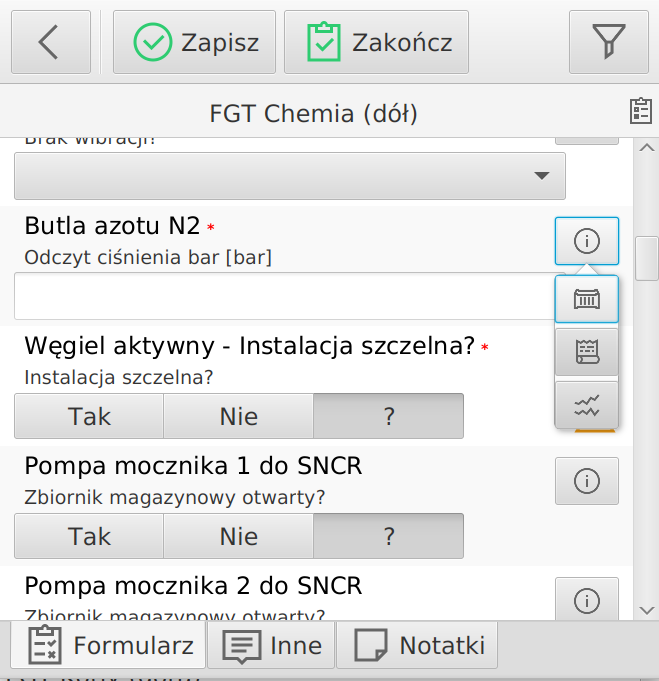This screenshot has width=659, height=681.
Task: Select Tak for Pompa mocznika 1 do SNCR
Action: [89, 536]
